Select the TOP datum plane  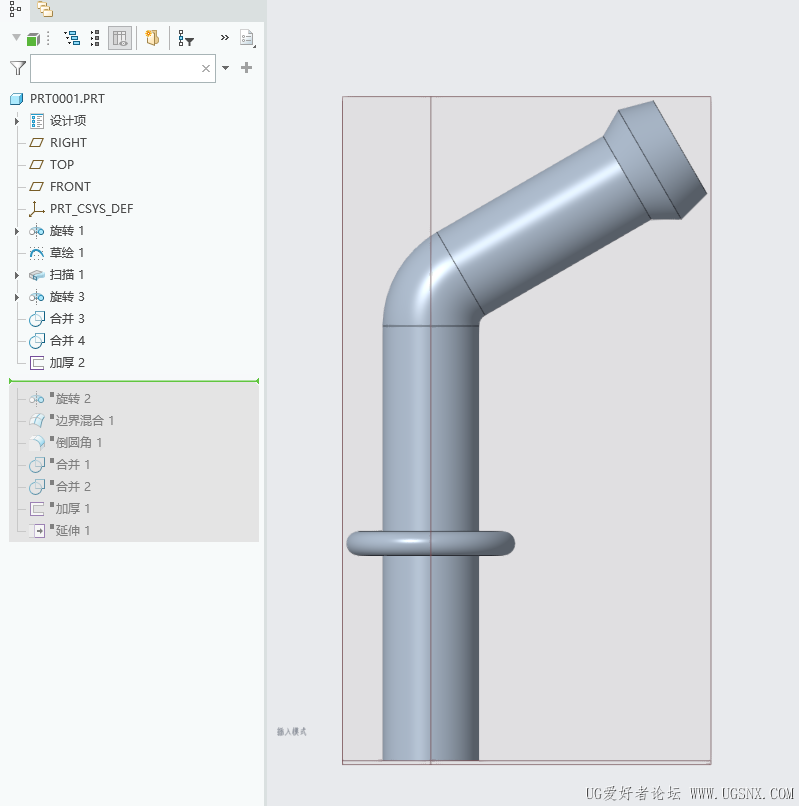pyautogui.click(x=62, y=164)
